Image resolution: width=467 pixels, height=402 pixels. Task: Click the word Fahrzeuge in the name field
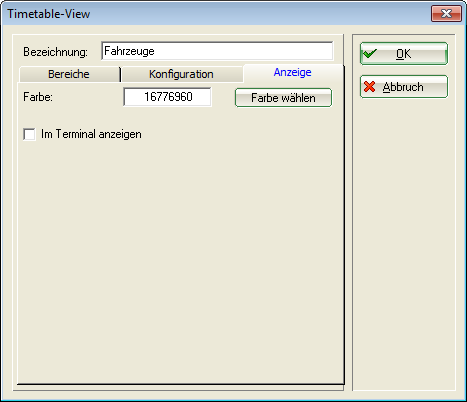(129, 51)
